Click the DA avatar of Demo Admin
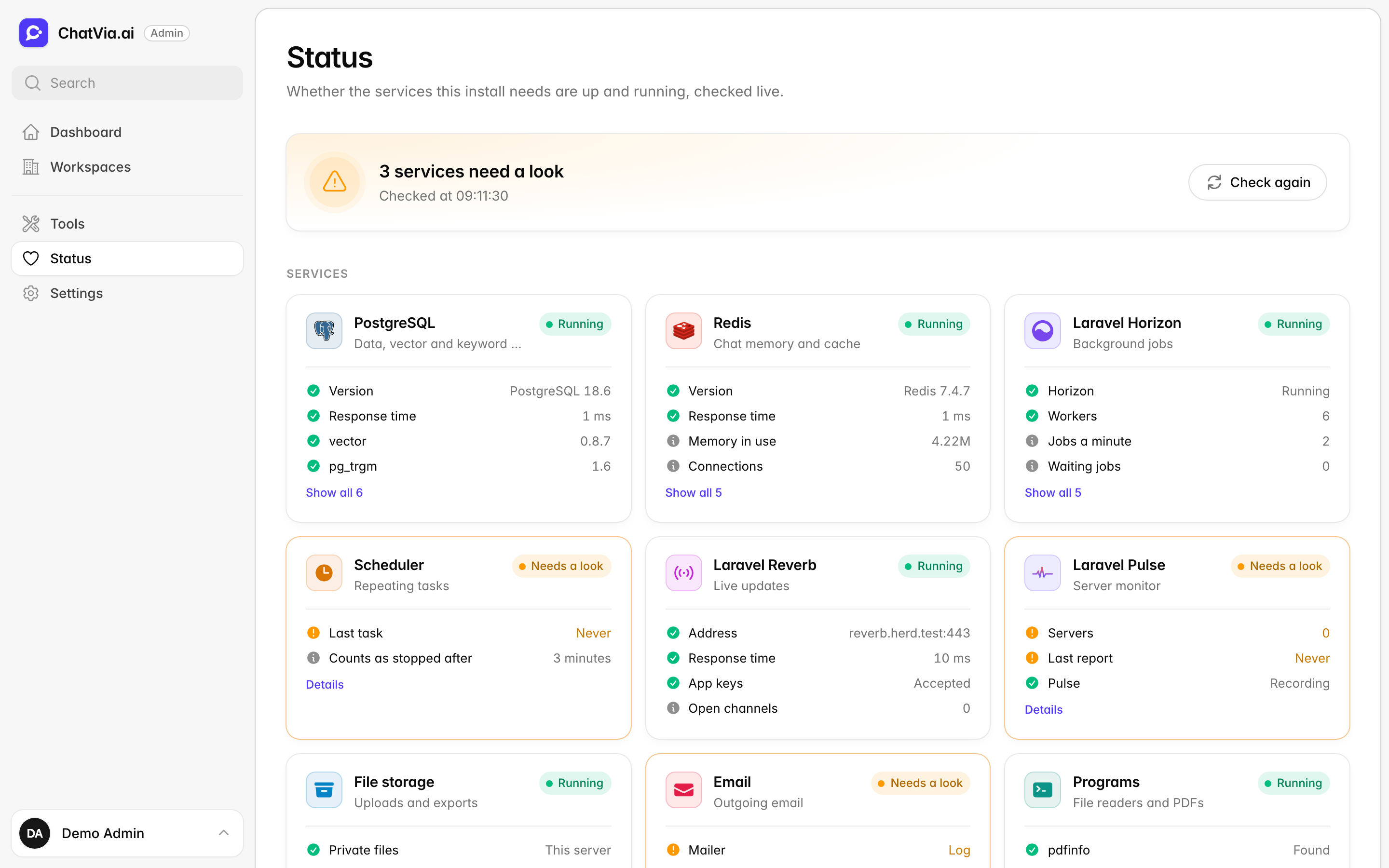 pyautogui.click(x=34, y=833)
